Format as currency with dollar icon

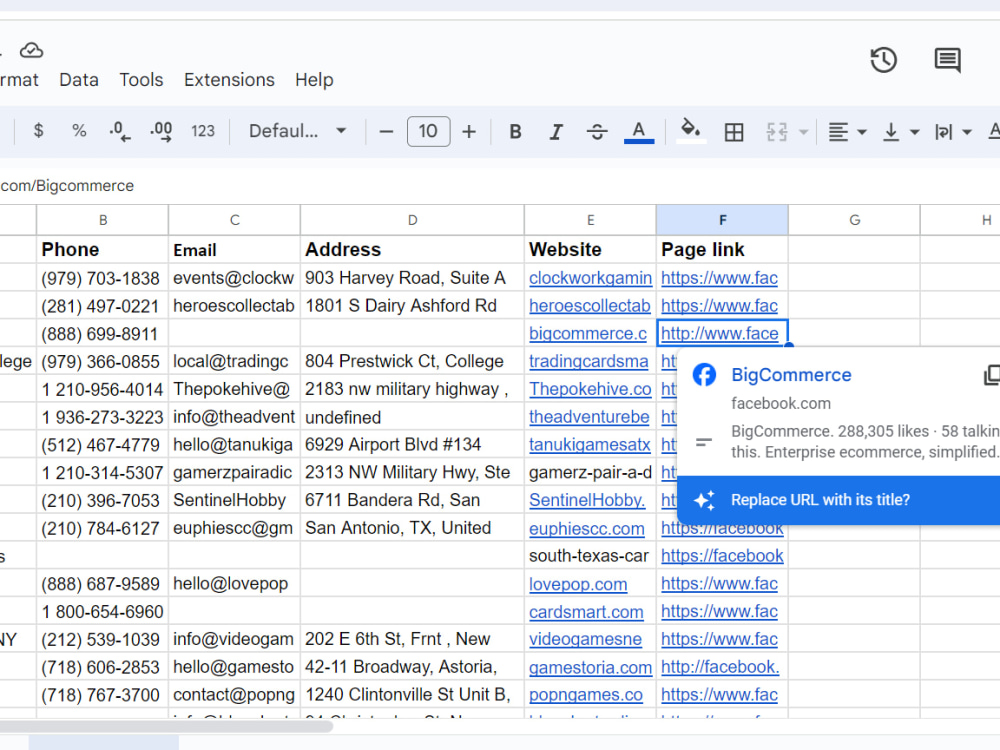[38, 131]
